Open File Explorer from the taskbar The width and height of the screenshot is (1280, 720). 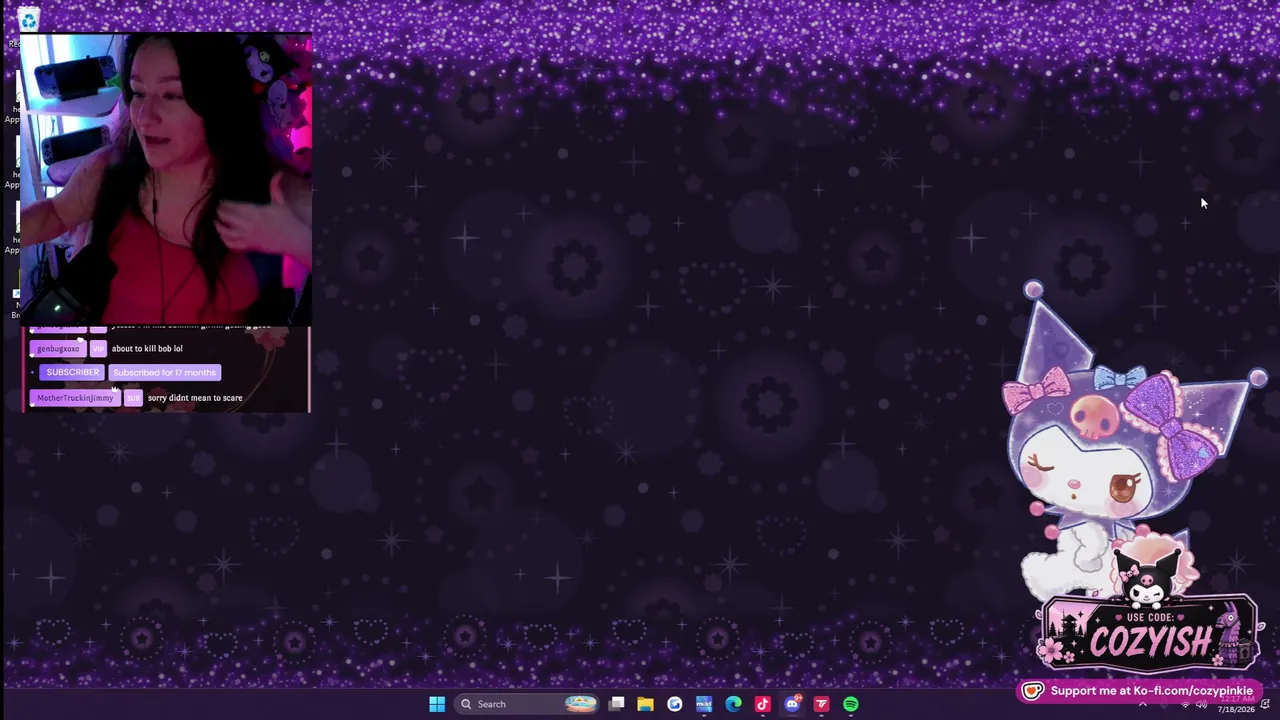click(646, 704)
